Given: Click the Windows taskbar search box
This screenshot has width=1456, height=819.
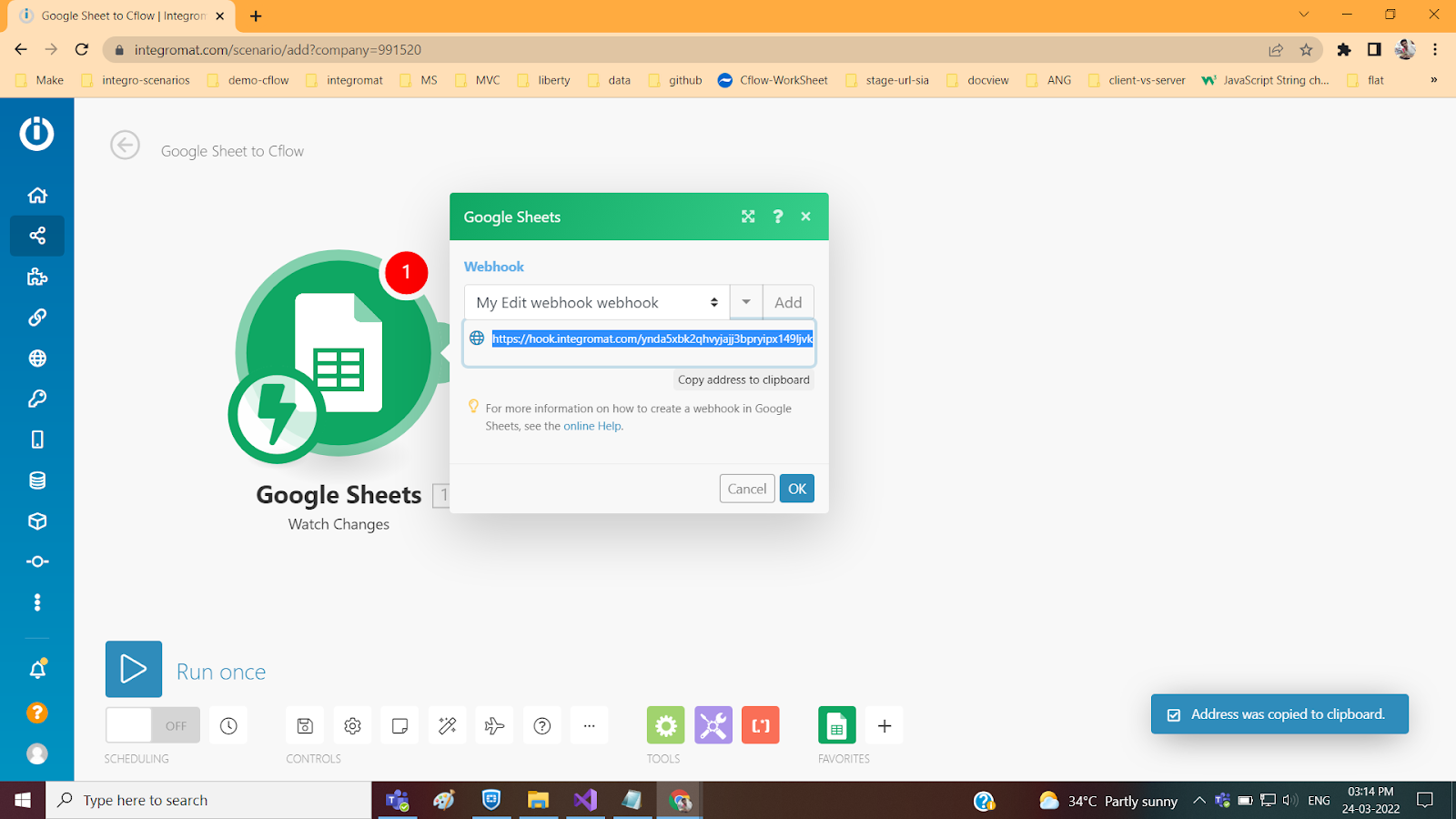Looking at the screenshot, I should coord(208,800).
